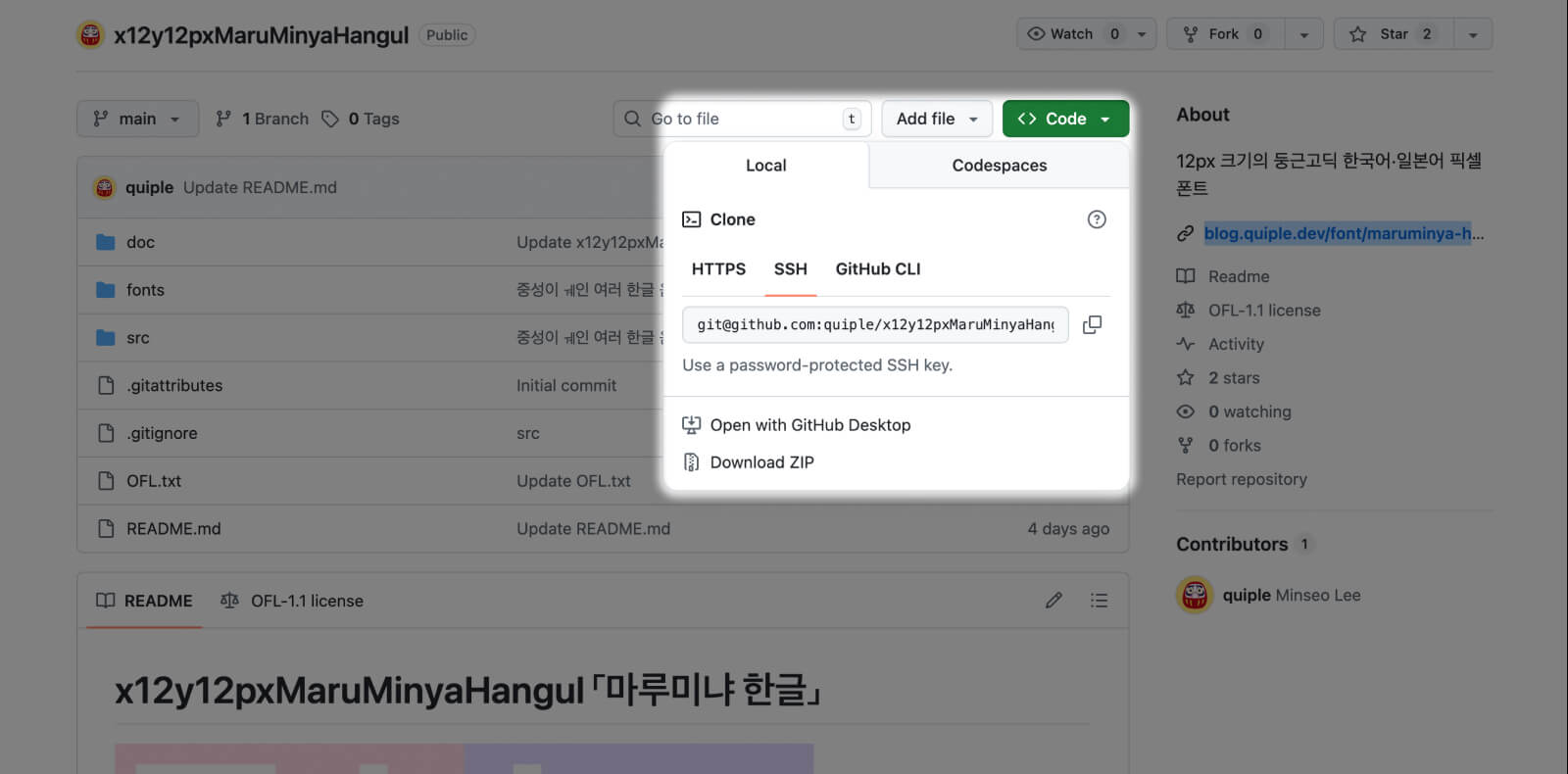Open the Watch notifications dropdown
Viewport: 1568px width, 774px height.
pyautogui.click(x=1086, y=34)
